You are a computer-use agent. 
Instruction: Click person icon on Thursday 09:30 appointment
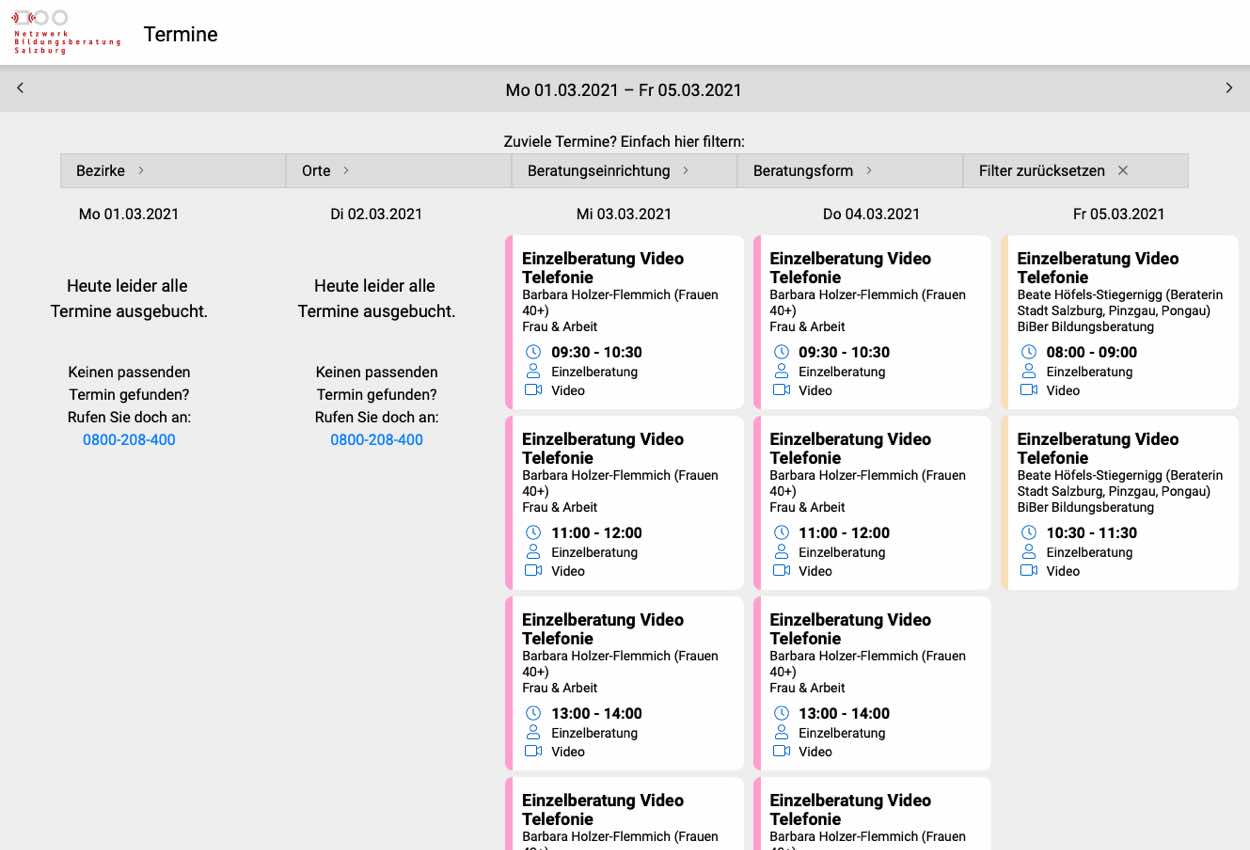pos(781,371)
